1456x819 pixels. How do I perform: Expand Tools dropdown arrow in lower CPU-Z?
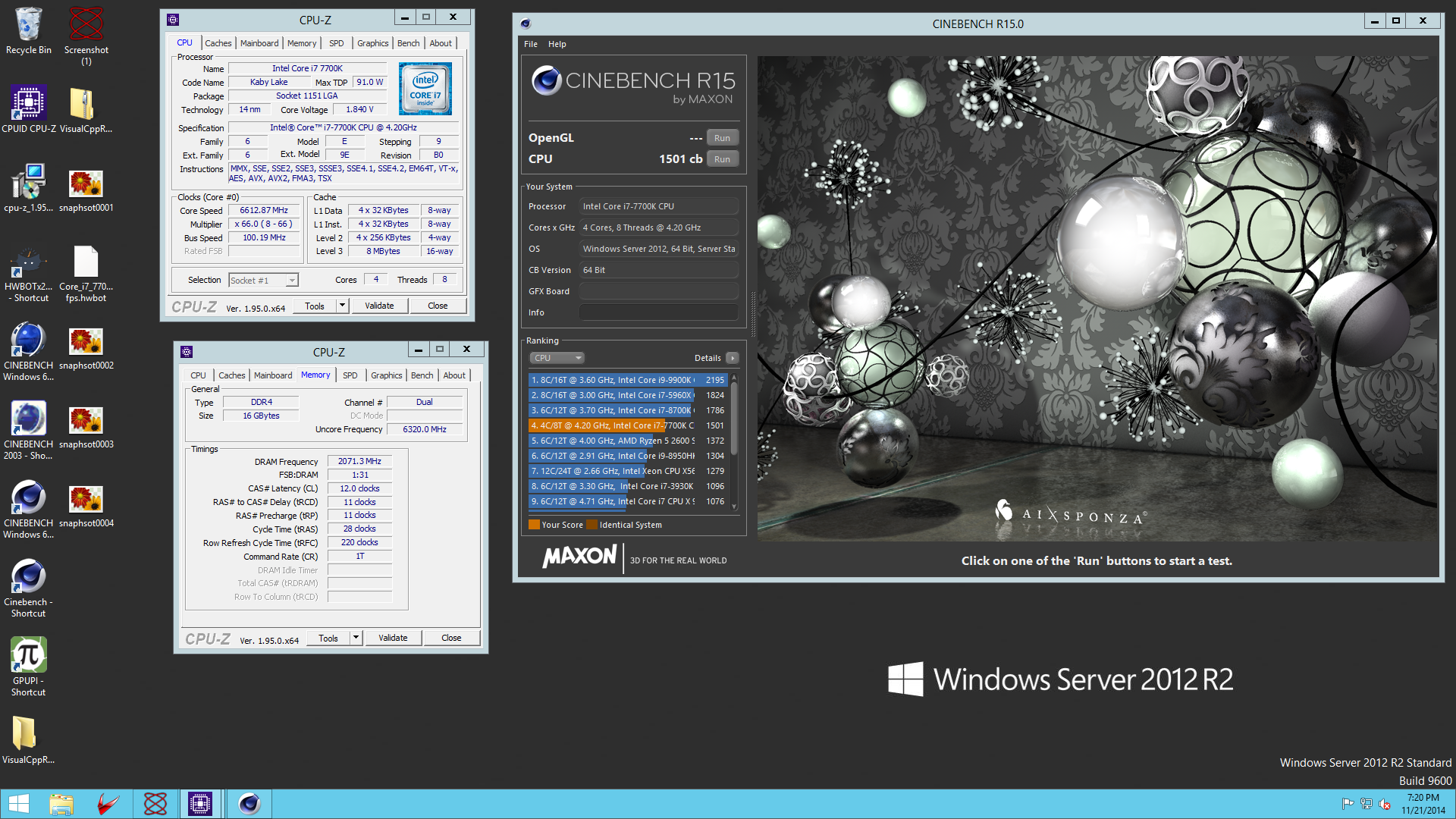click(x=356, y=638)
